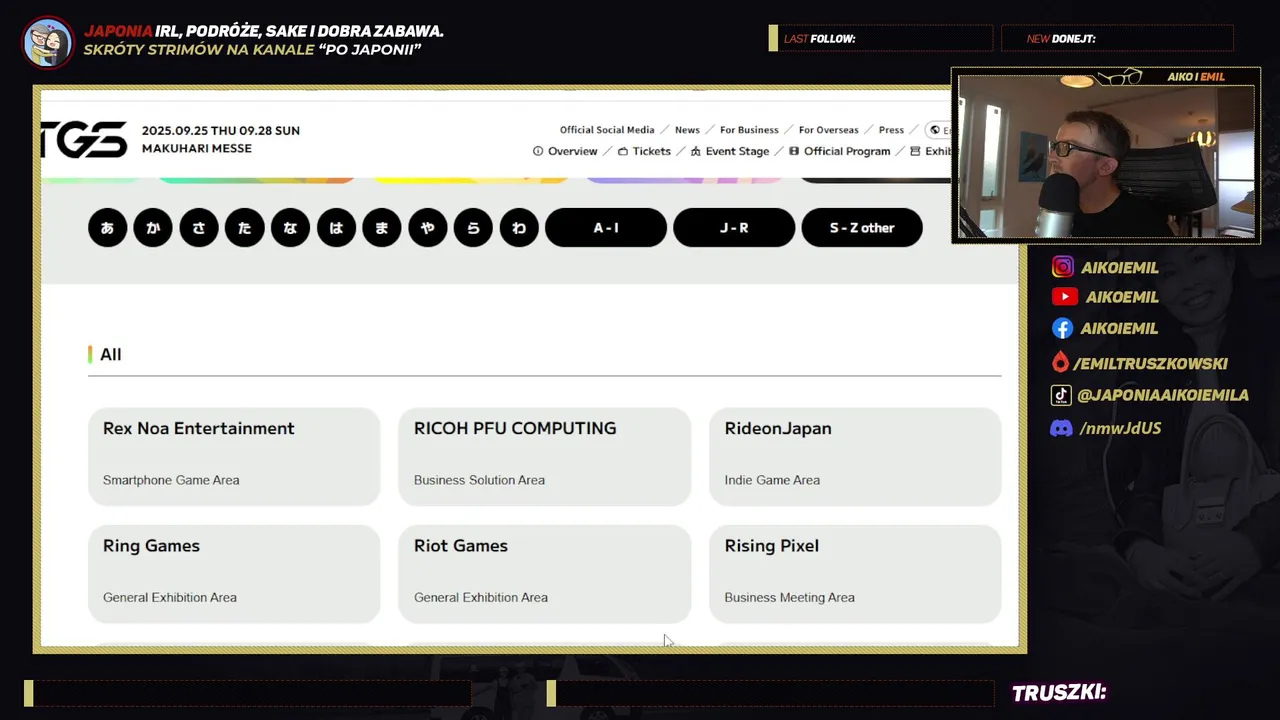The image size is (1280, 720).
Task: Go to the Overview page
Action: pos(572,151)
